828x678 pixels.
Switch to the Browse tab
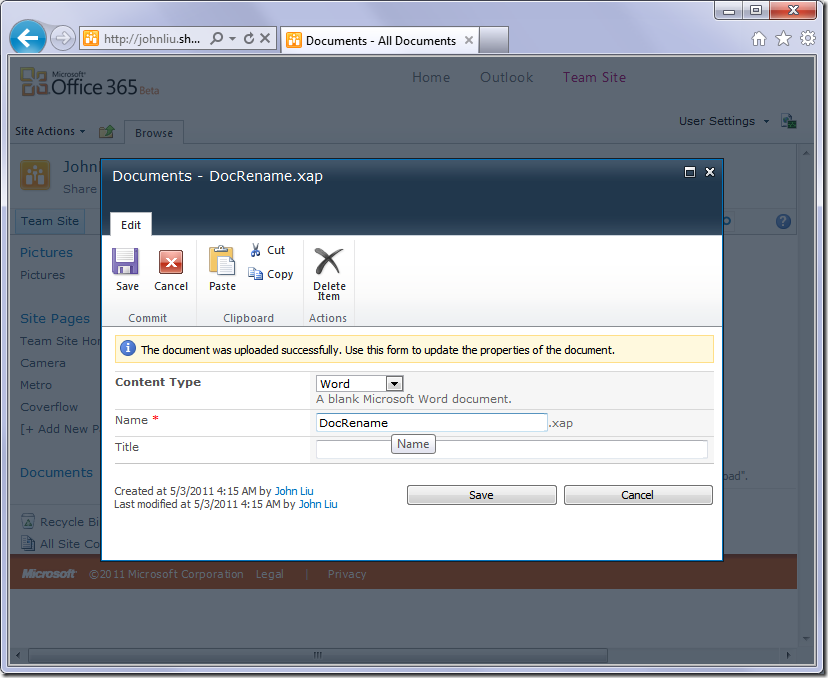coord(154,133)
